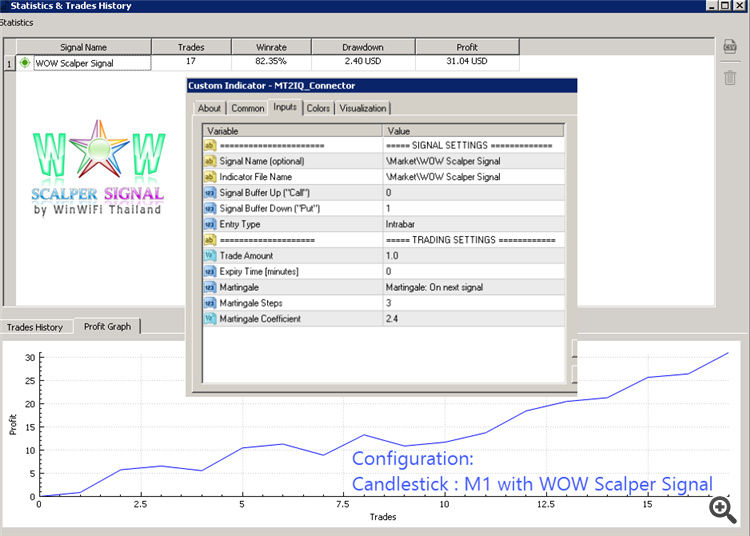Click the icon beside Trade Amount
Viewport: 750px width, 536px height.
coord(210,256)
